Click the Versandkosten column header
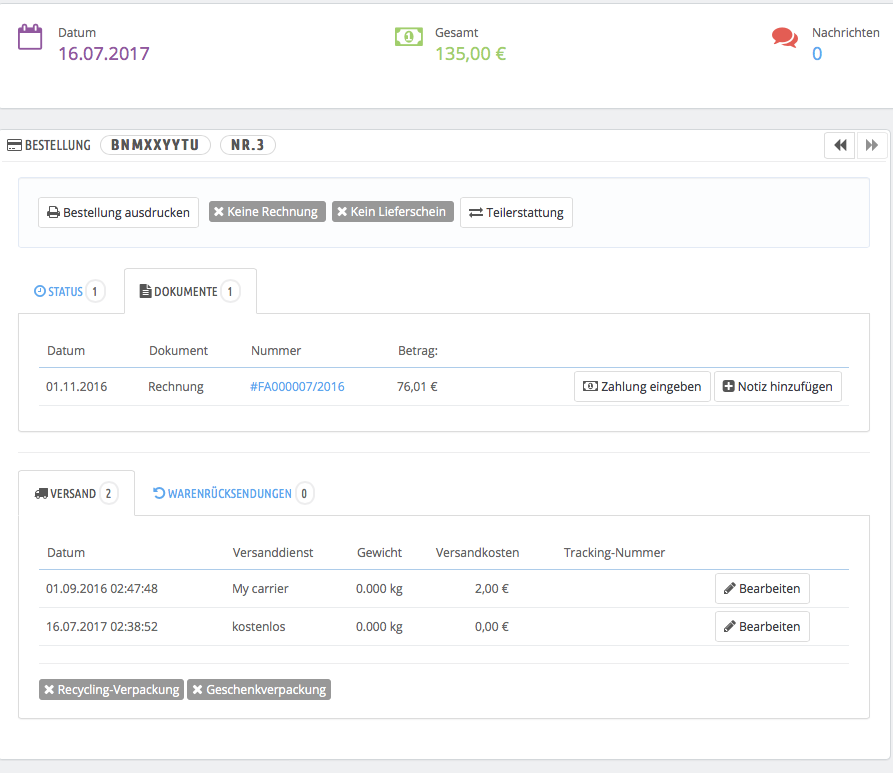Viewport: 893px width, 773px height. tap(477, 553)
